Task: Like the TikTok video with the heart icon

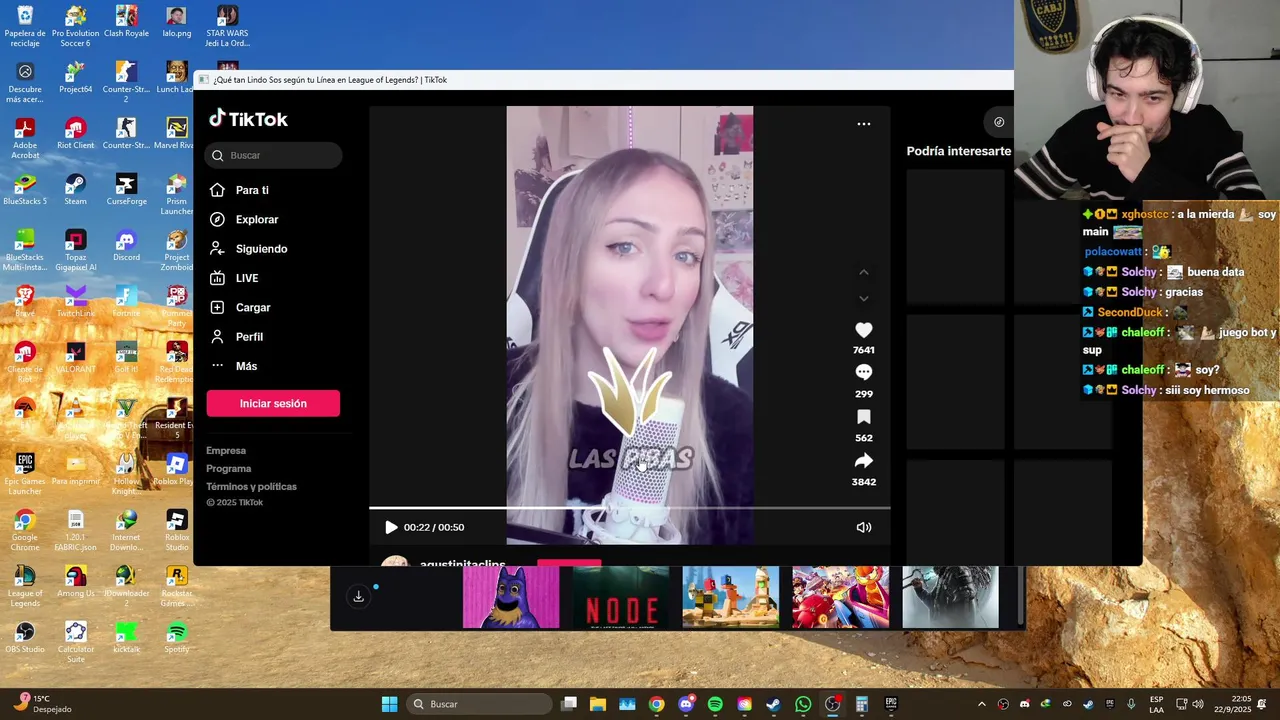Action: (x=864, y=330)
